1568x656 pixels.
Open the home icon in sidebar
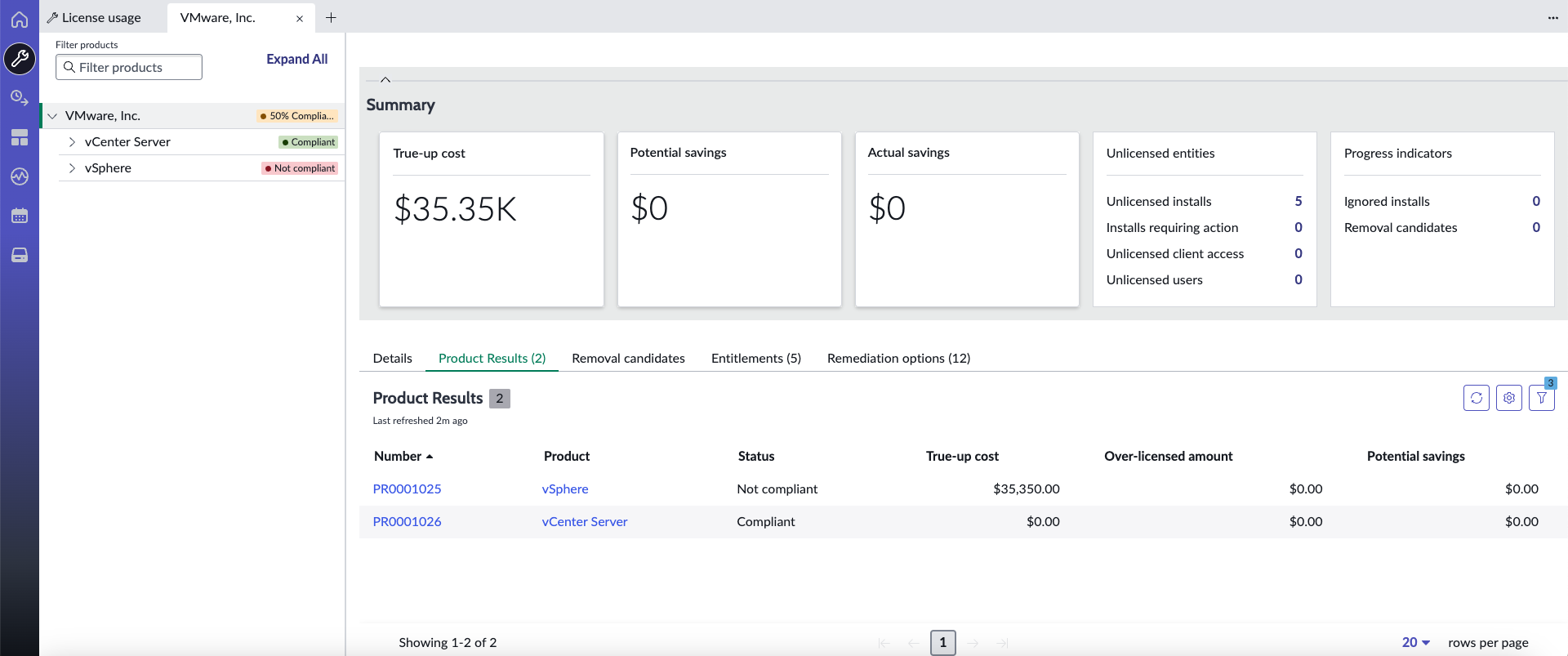(20, 19)
